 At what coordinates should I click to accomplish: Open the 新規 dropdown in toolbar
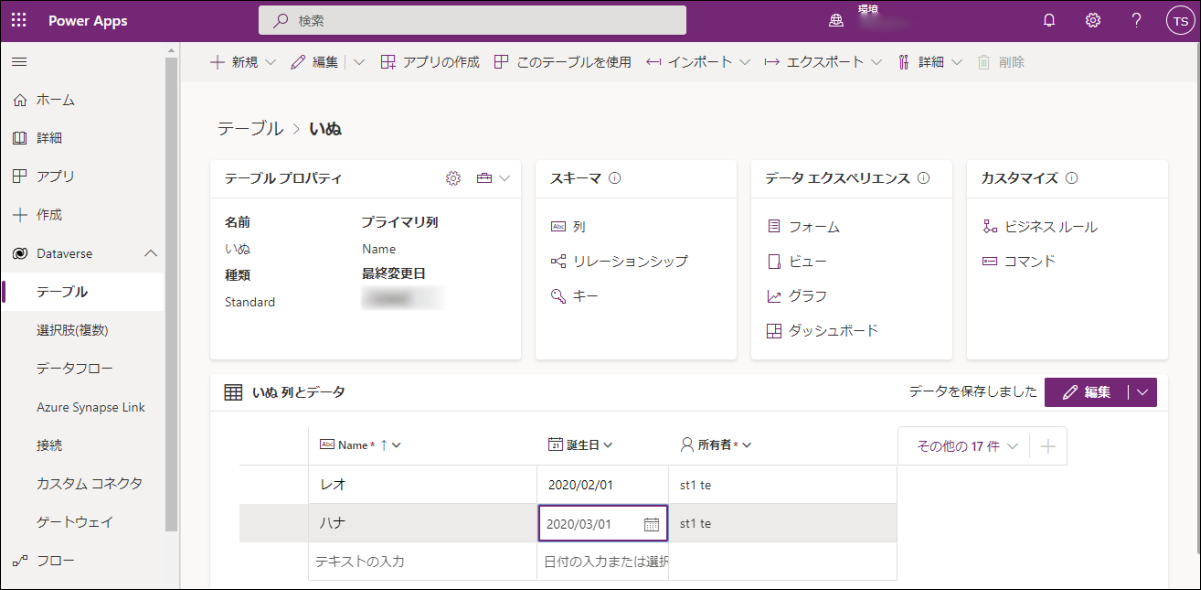click(x=243, y=62)
